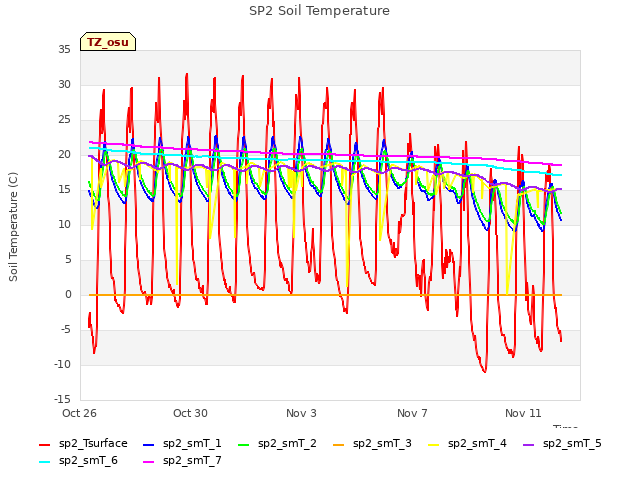Click the red sp2_Tsurface legend swatch
The width and height of the screenshot is (640, 480).
(44, 445)
